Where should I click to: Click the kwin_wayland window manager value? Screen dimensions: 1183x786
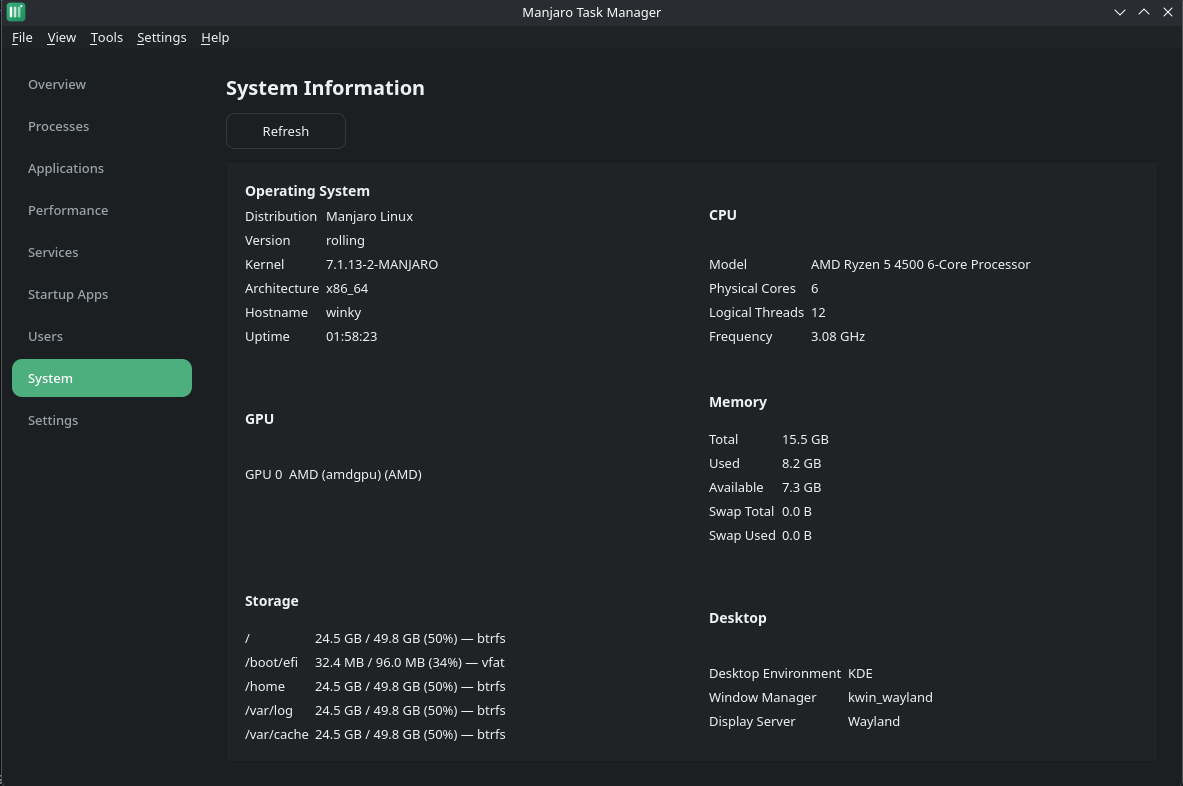[890, 698]
